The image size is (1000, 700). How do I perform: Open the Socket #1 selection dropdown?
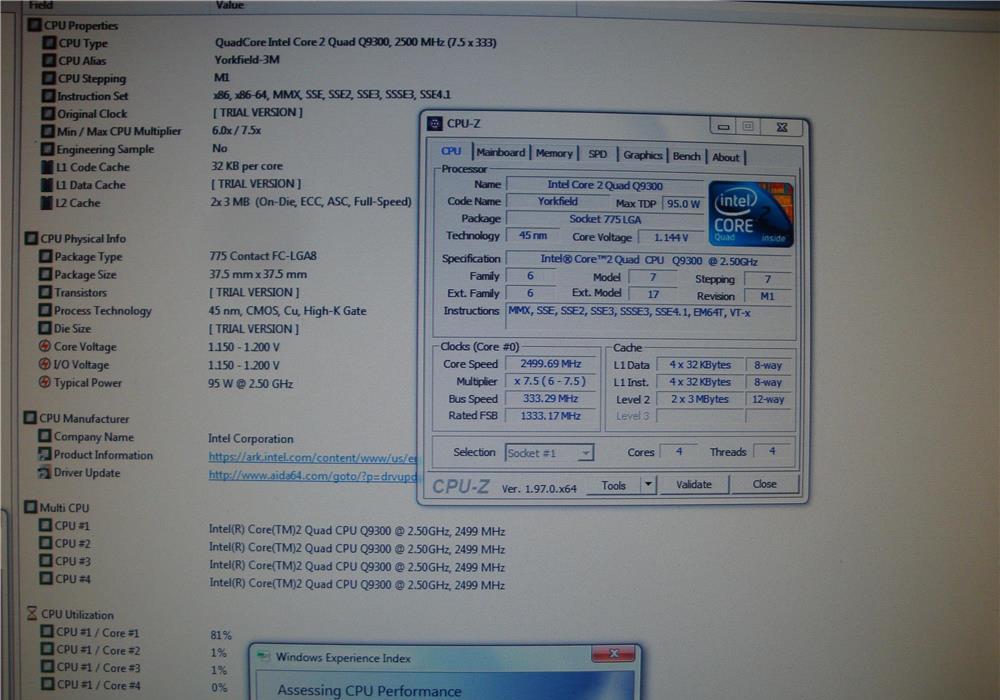[x=550, y=453]
